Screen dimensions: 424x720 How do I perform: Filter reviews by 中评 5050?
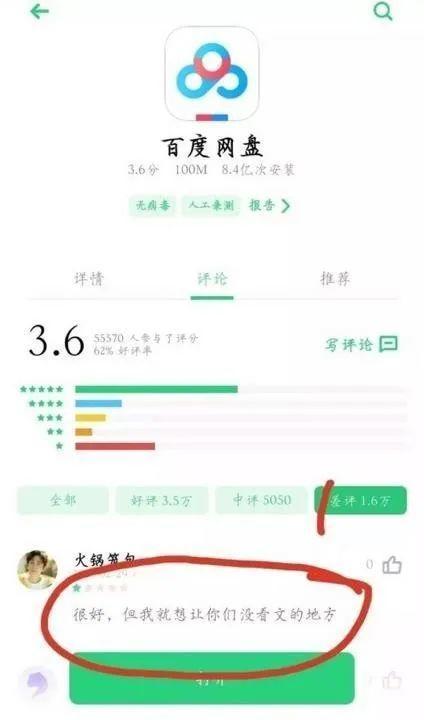pos(261,500)
